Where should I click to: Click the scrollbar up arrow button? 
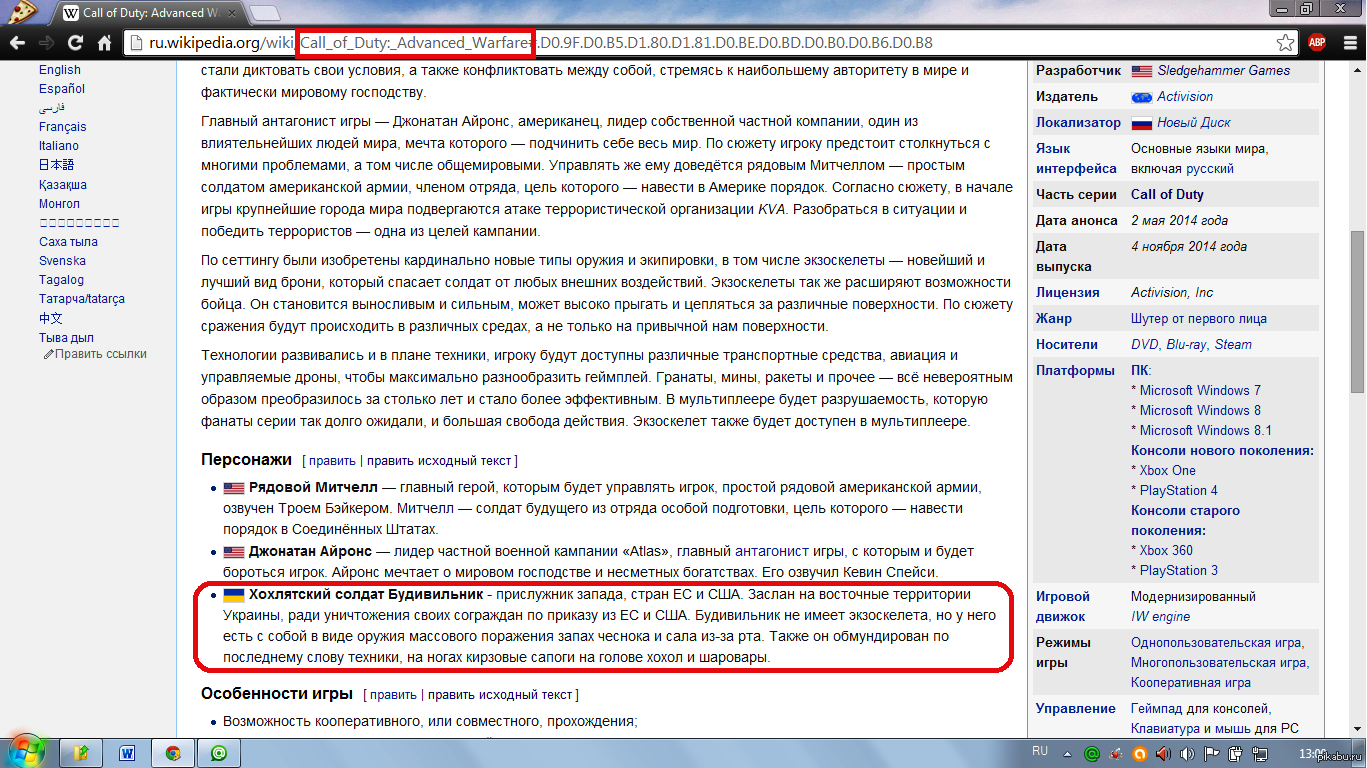(x=1357, y=69)
